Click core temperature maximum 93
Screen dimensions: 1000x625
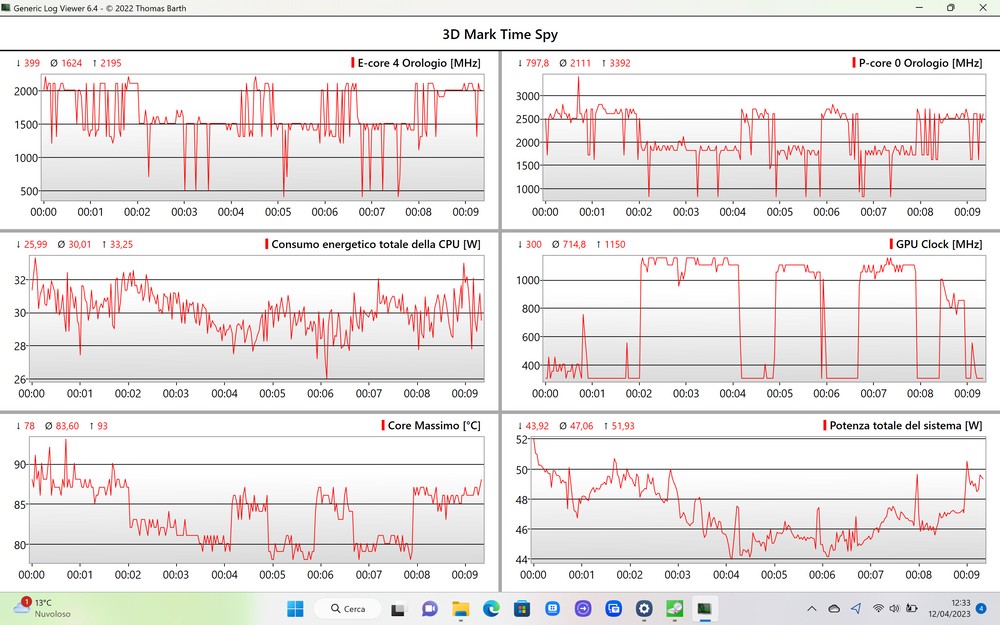click(x=102, y=426)
